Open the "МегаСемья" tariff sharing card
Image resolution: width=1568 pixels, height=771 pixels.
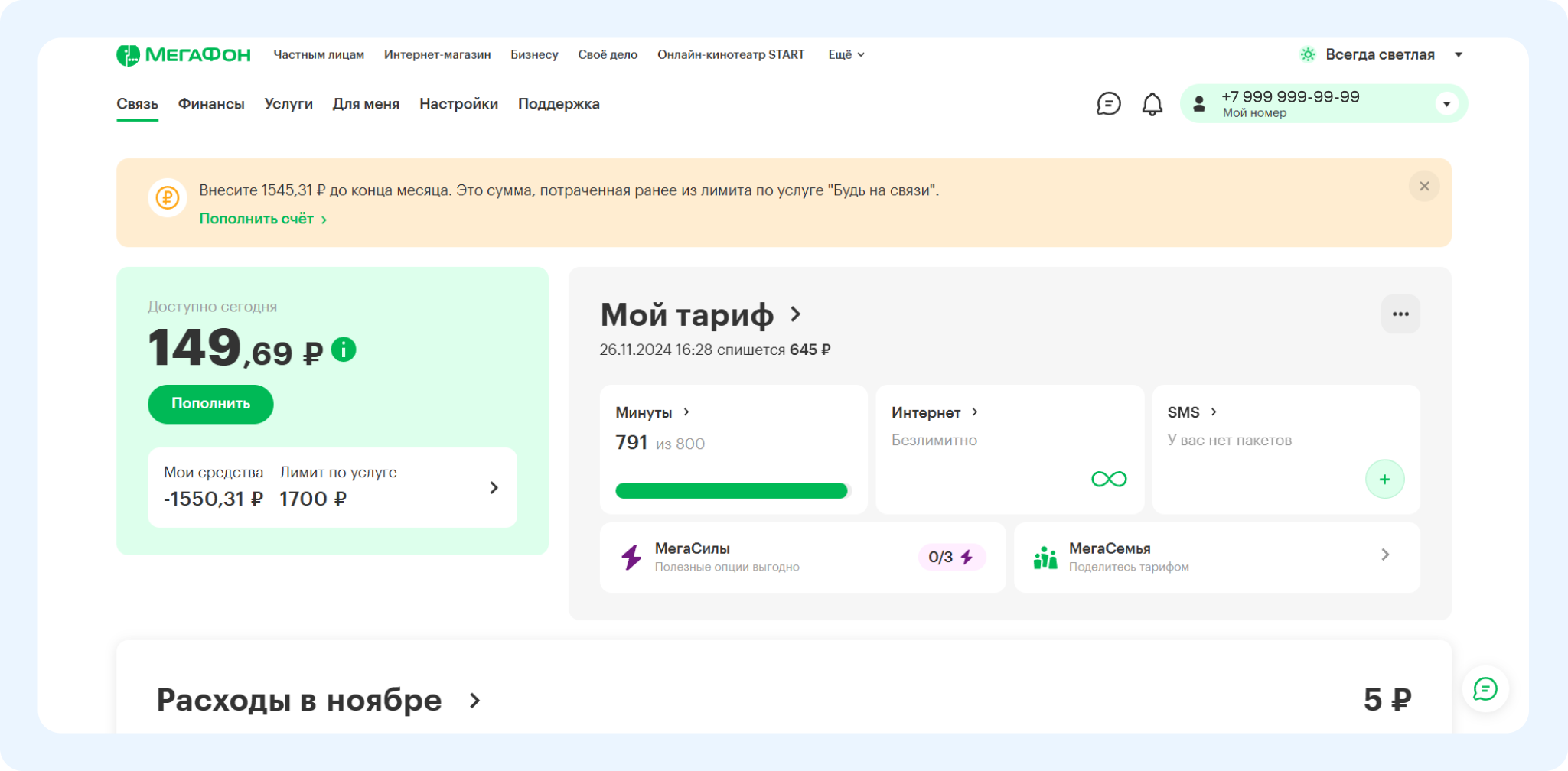click(1216, 557)
